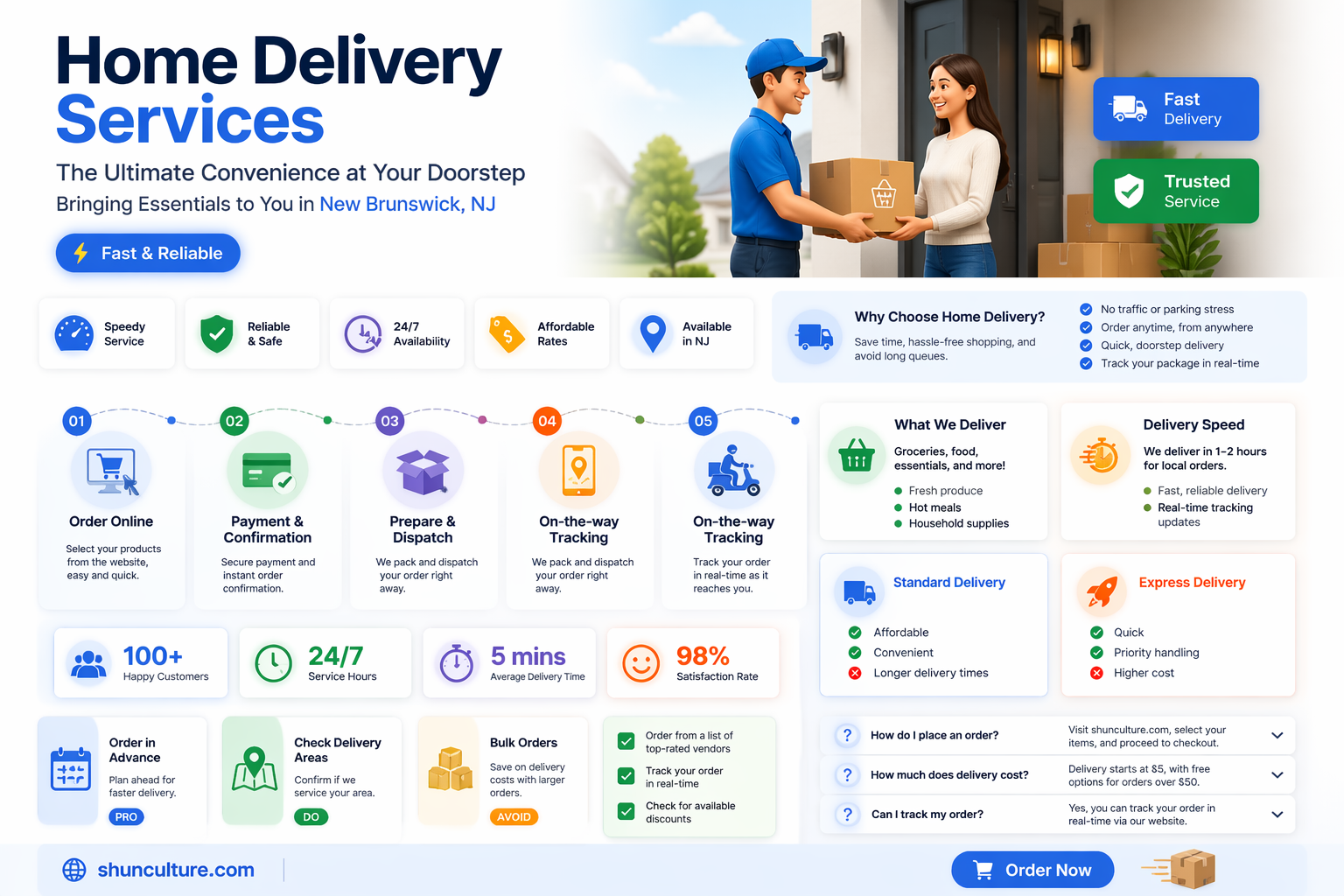Click the globe icon beside shunculture.com
Viewport: 1344px width, 896px height.
74,870
